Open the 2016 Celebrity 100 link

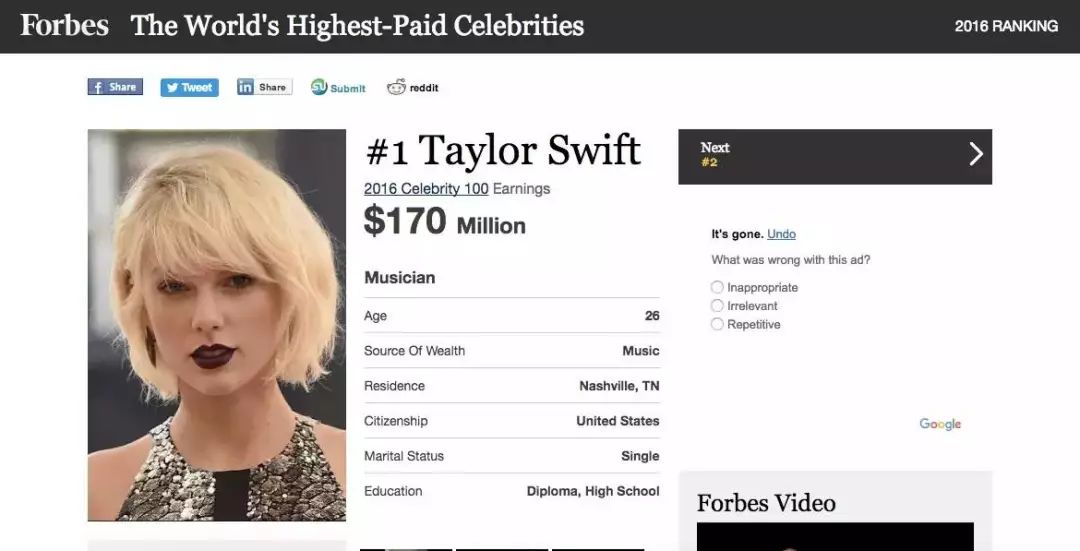(x=426, y=189)
